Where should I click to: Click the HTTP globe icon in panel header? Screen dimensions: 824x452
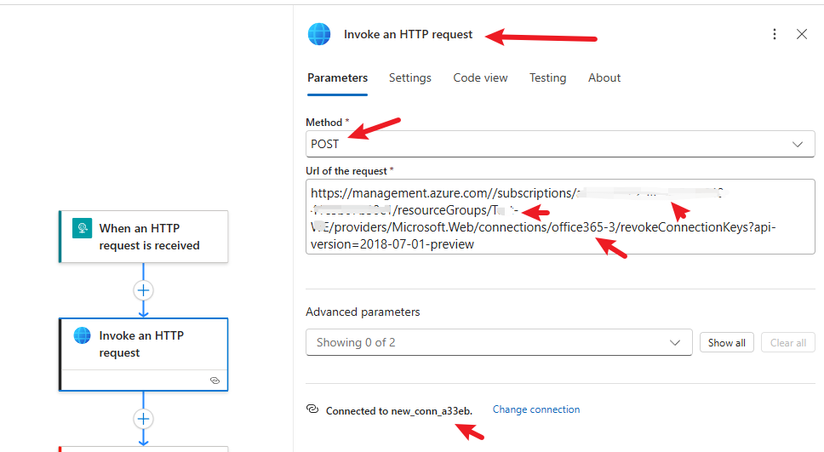(319, 34)
